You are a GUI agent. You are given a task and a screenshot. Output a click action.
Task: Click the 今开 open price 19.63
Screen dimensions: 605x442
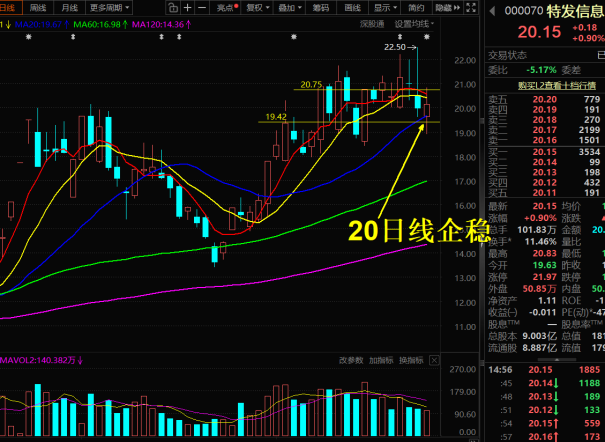click(544, 265)
